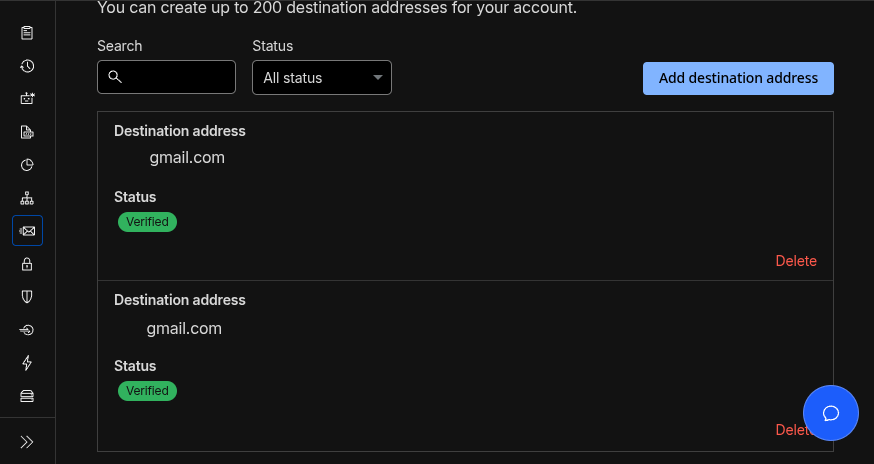
Task: Delete the second gmail.com destination address
Action: pyautogui.click(x=790, y=431)
